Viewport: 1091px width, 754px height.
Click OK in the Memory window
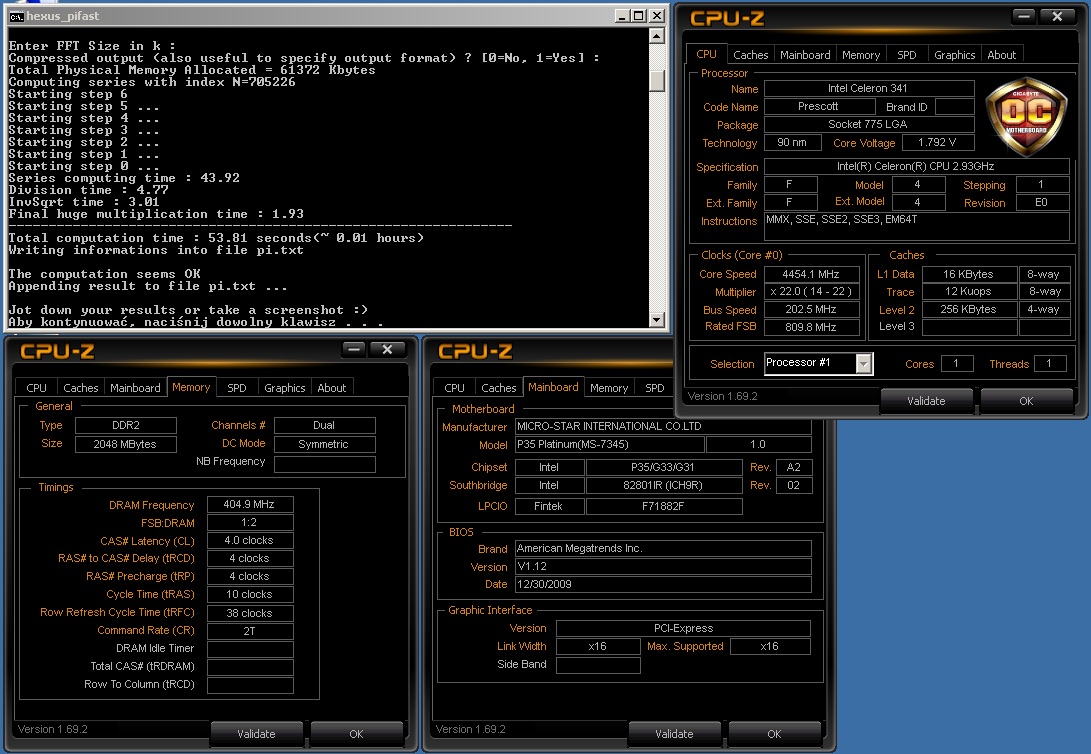(x=356, y=734)
